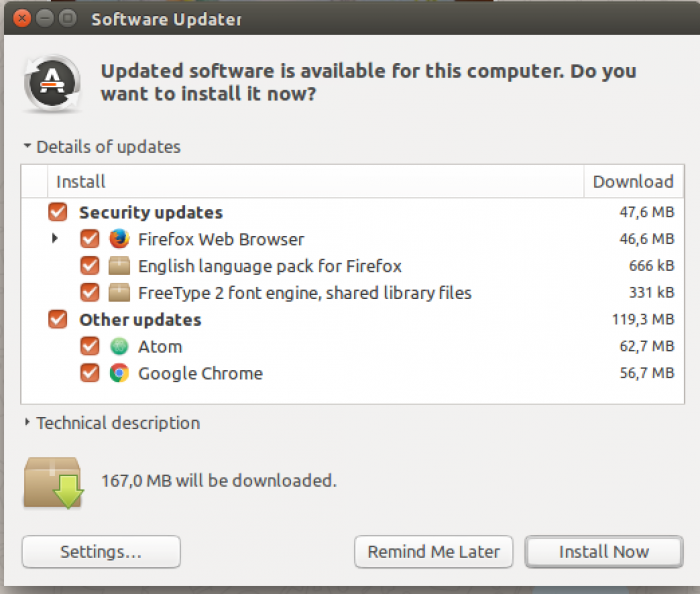Untick the Google Chrome update checkbox
This screenshot has width=700, height=594.
pos(90,373)
